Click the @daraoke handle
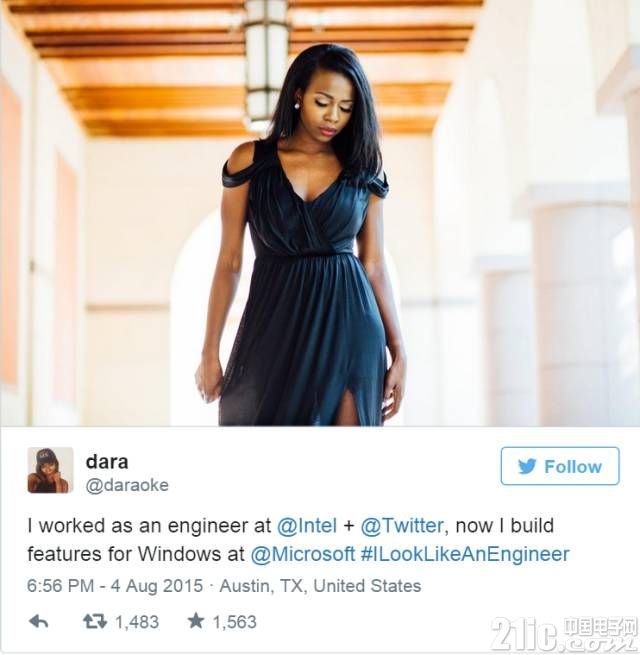This screenshot has width=640, height=655. [127, 485]
